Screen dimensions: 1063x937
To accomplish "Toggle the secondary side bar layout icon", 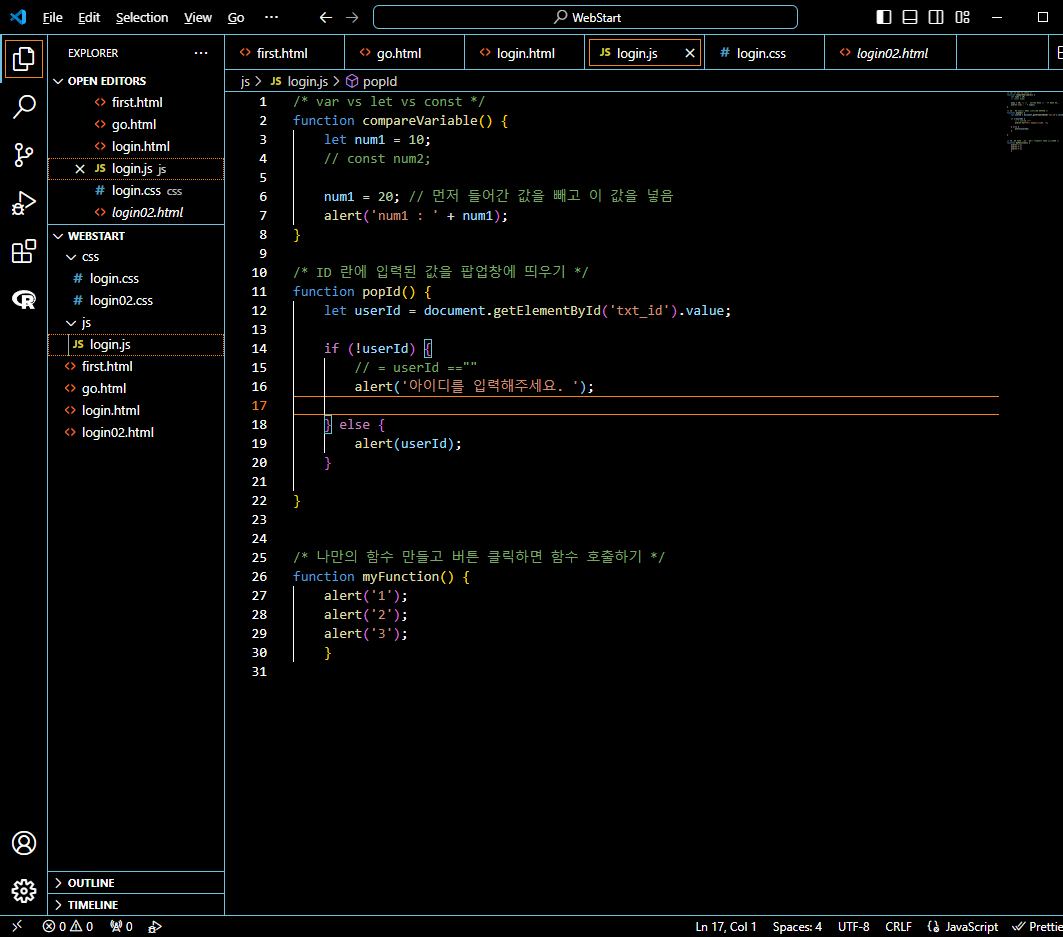I will [x=936, y=17].
